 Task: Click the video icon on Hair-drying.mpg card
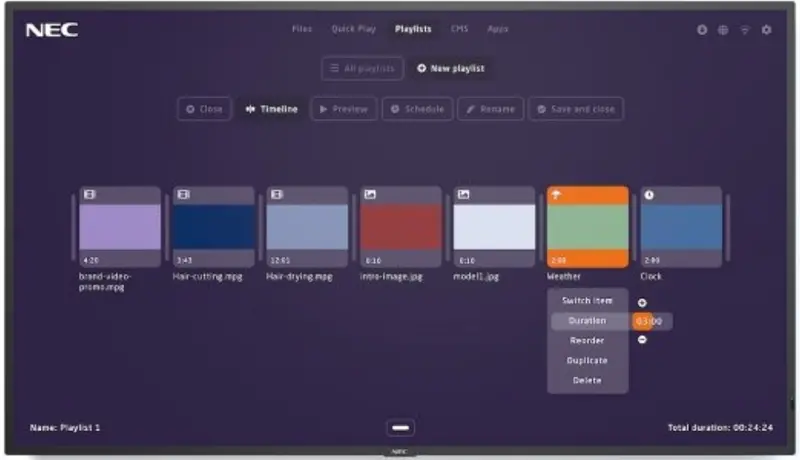(277, 194)
